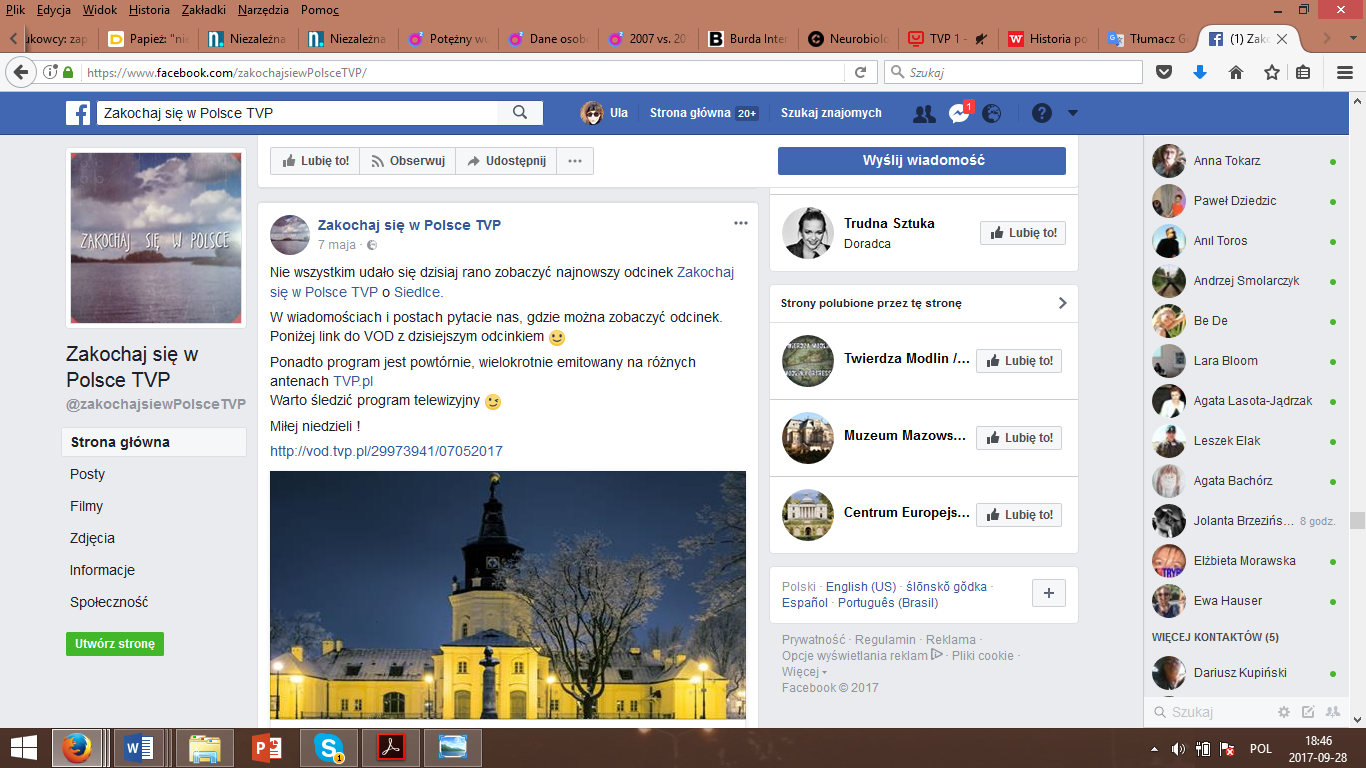Like Trudna Sztuka page
The height and width of the screenshot is (768, 1366).
tap(1023, 233)
